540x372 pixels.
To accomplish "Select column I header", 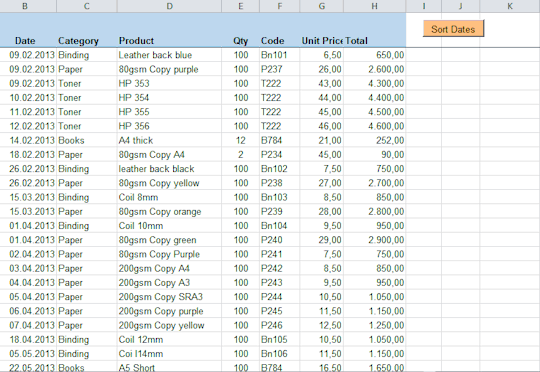I will point(424,6).
